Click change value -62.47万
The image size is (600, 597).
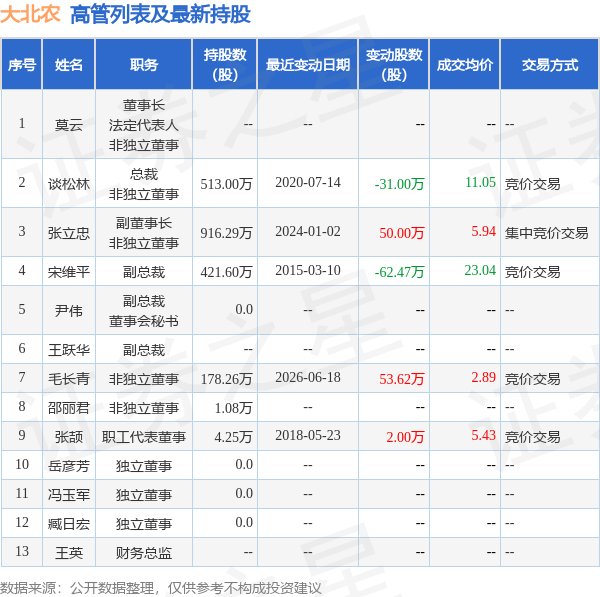[399, 272]
